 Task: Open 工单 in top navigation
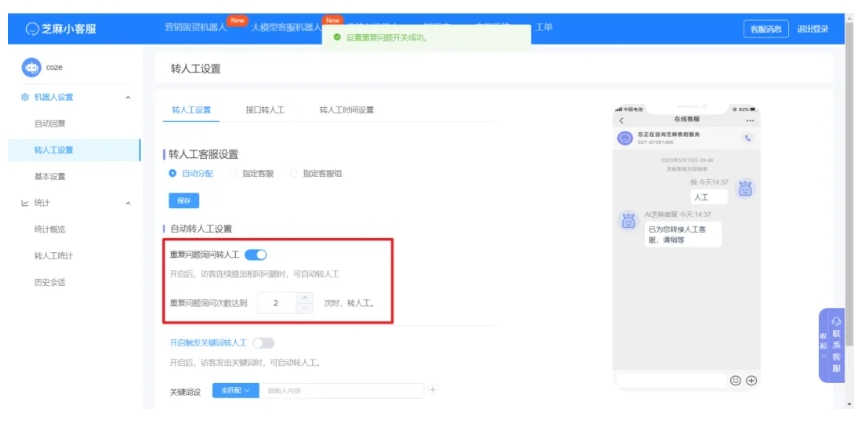point(544,27)
